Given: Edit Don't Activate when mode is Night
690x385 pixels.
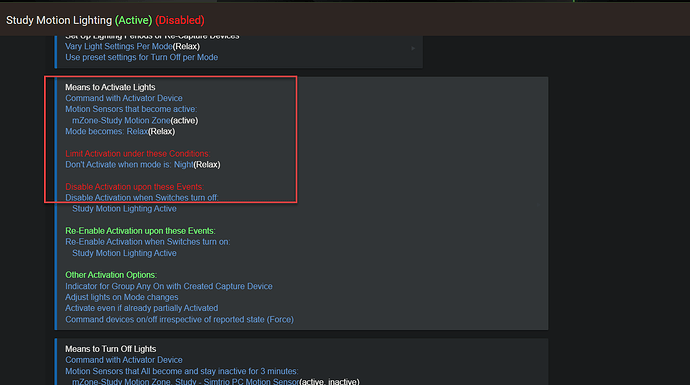Looking at the screenshot, I should click(x=143, y=165).
